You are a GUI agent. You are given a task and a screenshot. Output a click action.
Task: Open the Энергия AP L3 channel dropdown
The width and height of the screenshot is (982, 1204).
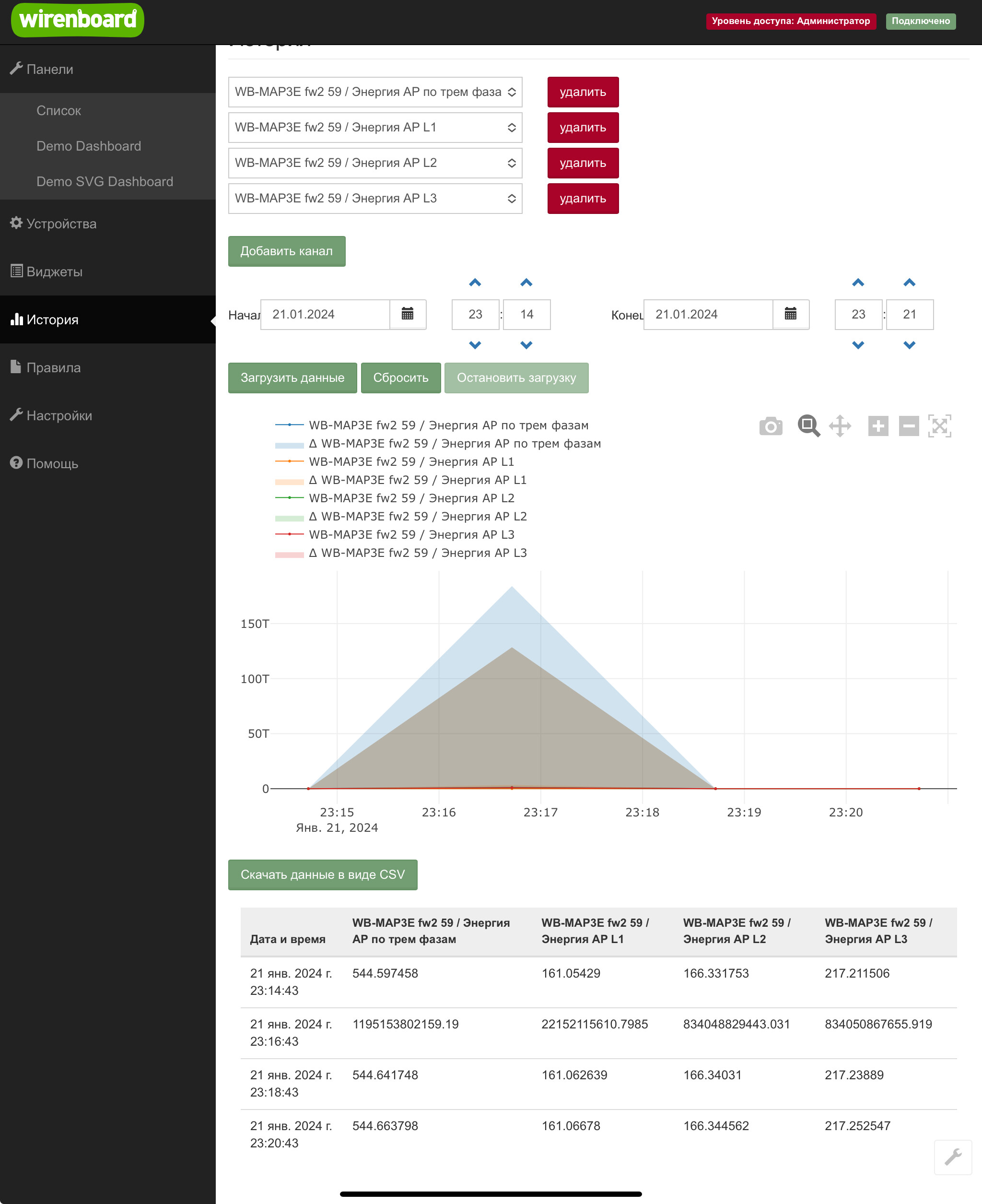375,199
